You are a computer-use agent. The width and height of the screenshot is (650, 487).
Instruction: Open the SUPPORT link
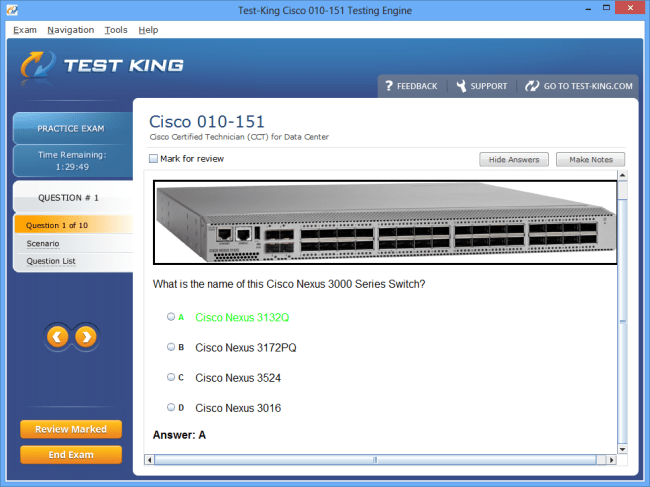(x=488, y=86)
